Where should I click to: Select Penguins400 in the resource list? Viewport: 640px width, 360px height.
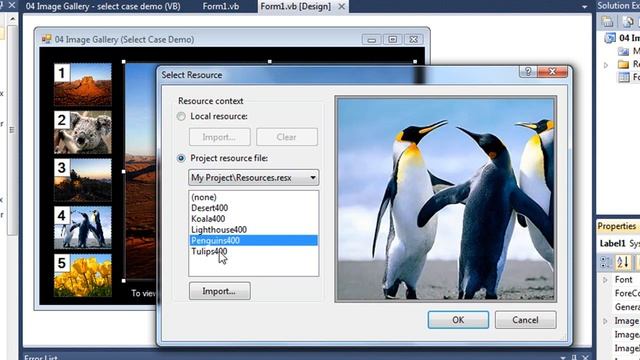pyautogui.click(x=253, y=240)
